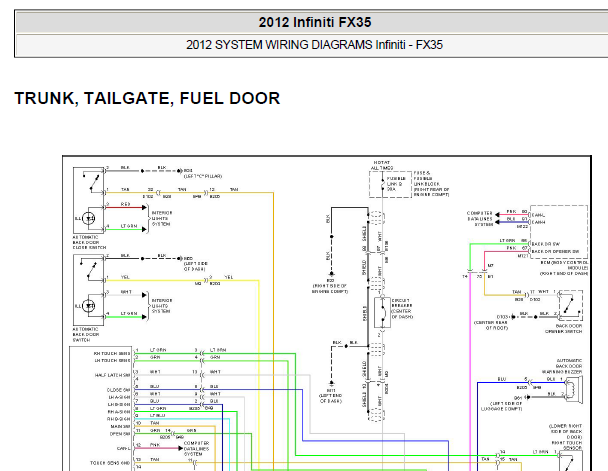The height and width of the screenshot is (471, 608).
Task: Click the 'CIRCUIT BREAKER (CENTER OF DASH)' label
Action: coord(402,309)
